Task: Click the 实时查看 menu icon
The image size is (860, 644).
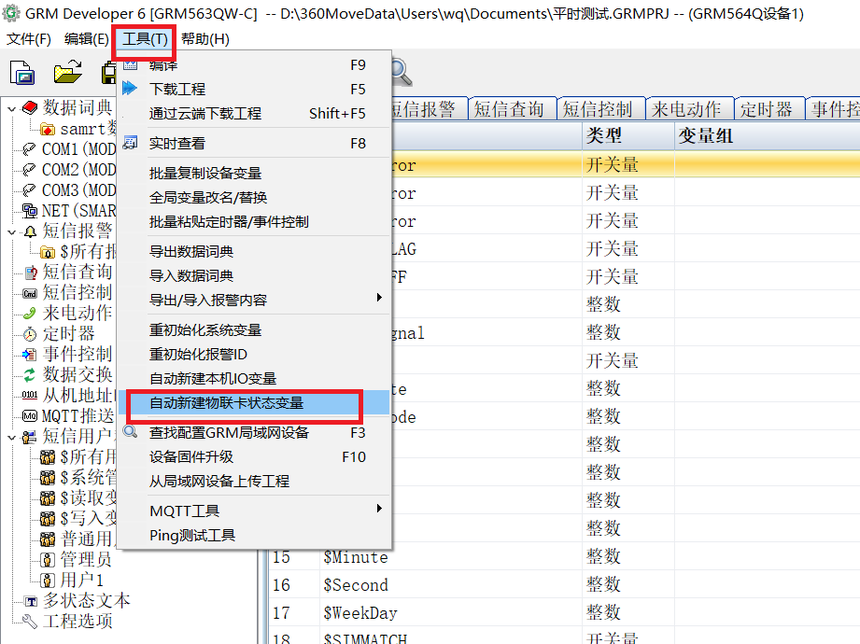Action: (130, 143)
